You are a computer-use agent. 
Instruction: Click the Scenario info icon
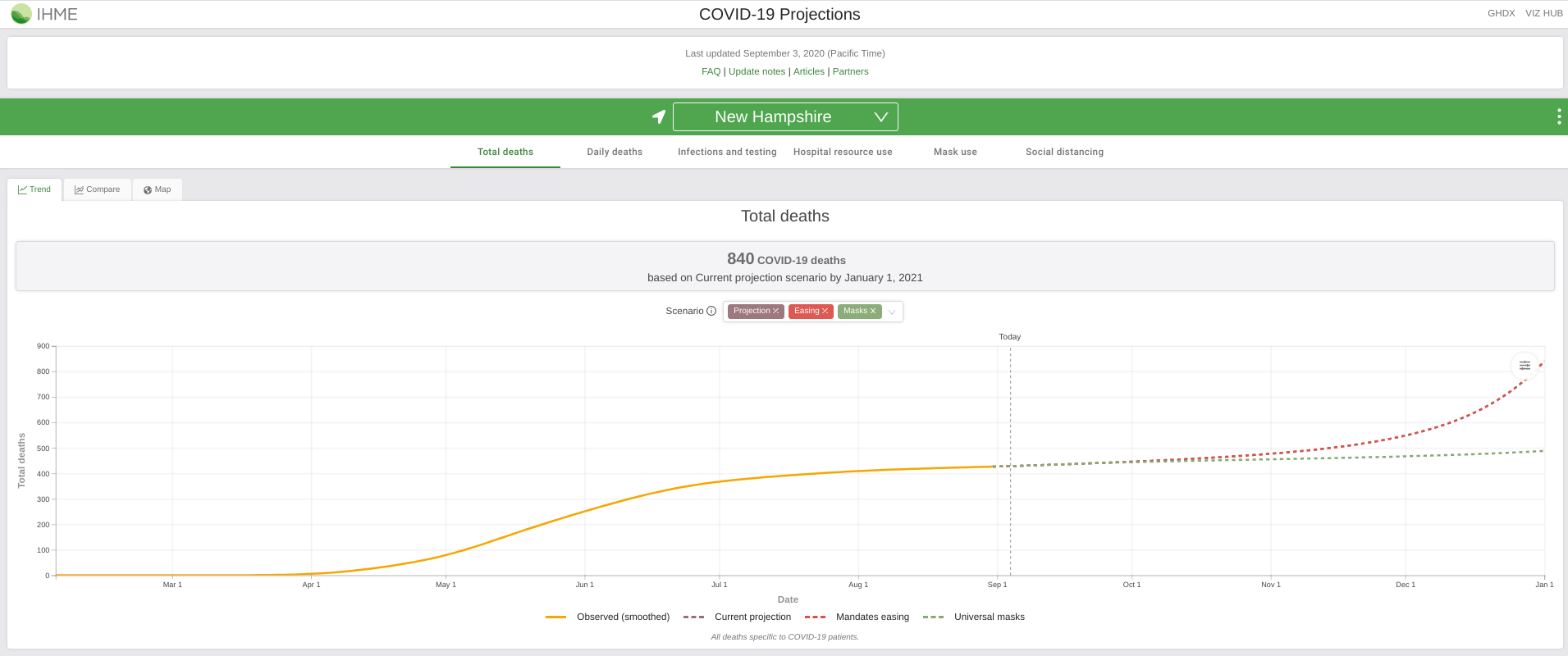[711, 311]
